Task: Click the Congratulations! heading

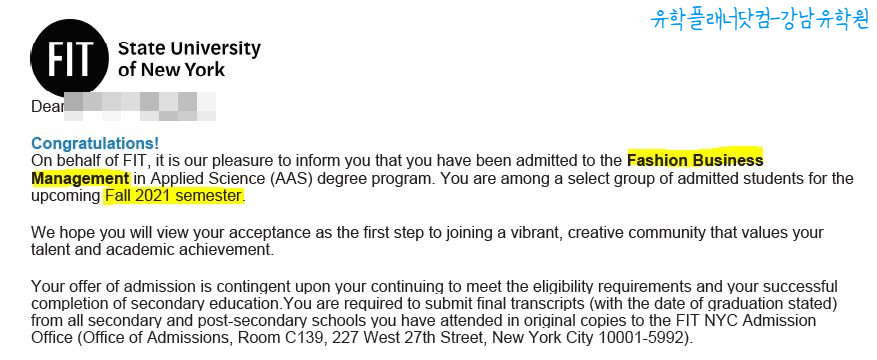Action: [x=95, y=143]
